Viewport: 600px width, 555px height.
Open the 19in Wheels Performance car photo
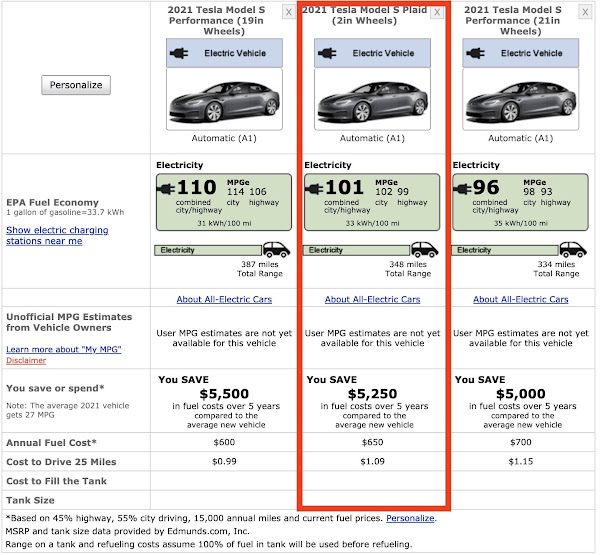tap(225, 103)
